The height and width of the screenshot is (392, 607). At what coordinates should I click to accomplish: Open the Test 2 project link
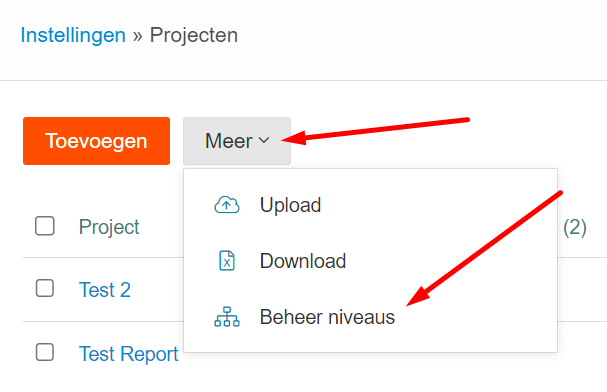pos(105,290)
